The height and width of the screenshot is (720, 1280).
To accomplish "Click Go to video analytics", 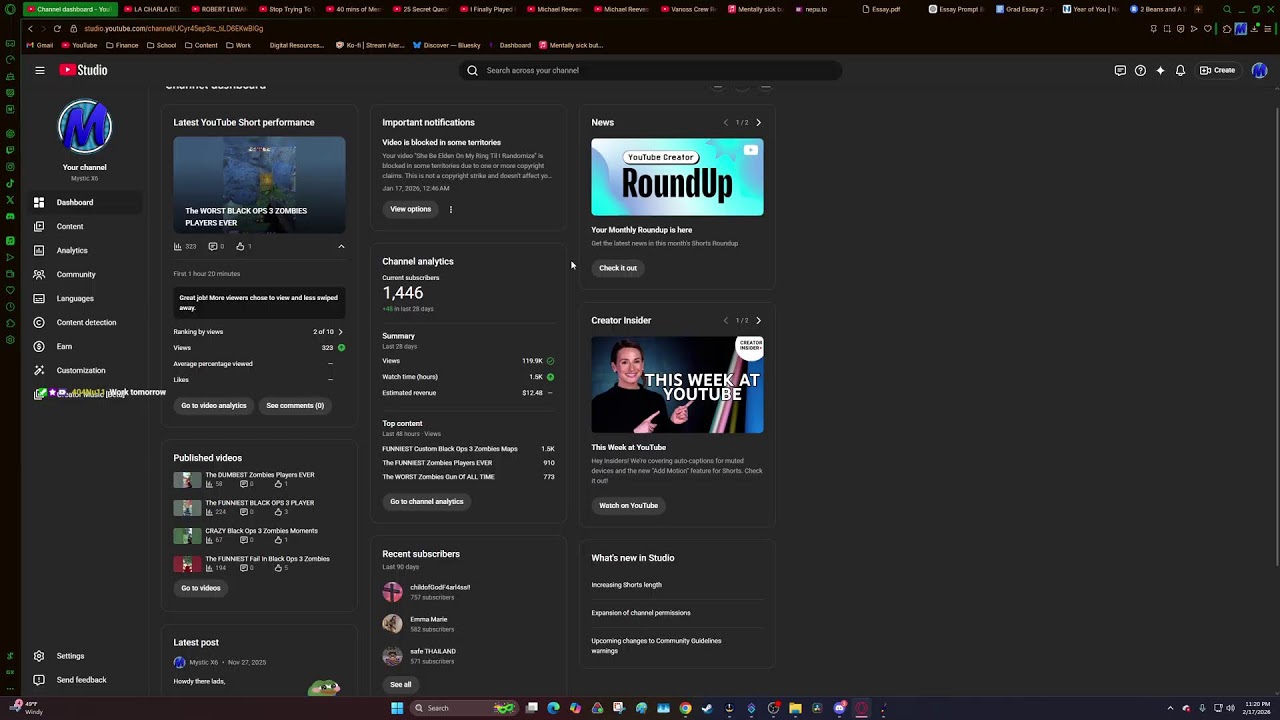I will pos(214,405).
